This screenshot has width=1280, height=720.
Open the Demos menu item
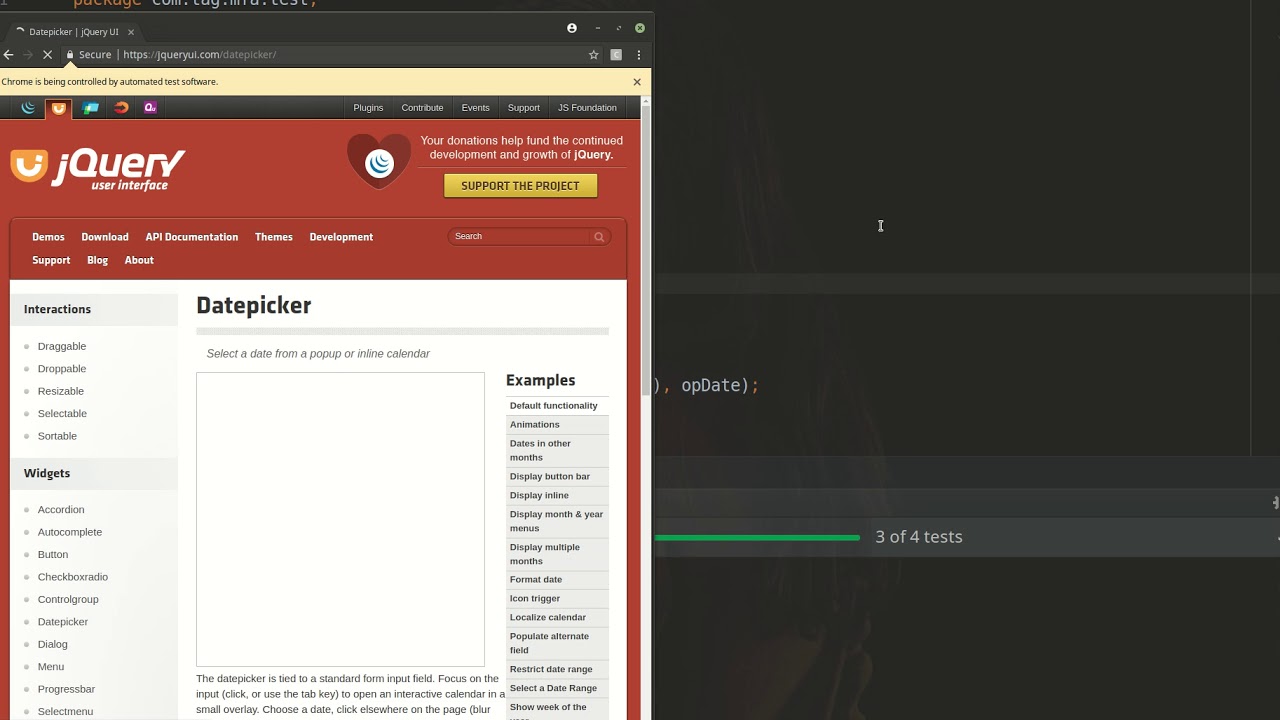(x=48, y=237)
